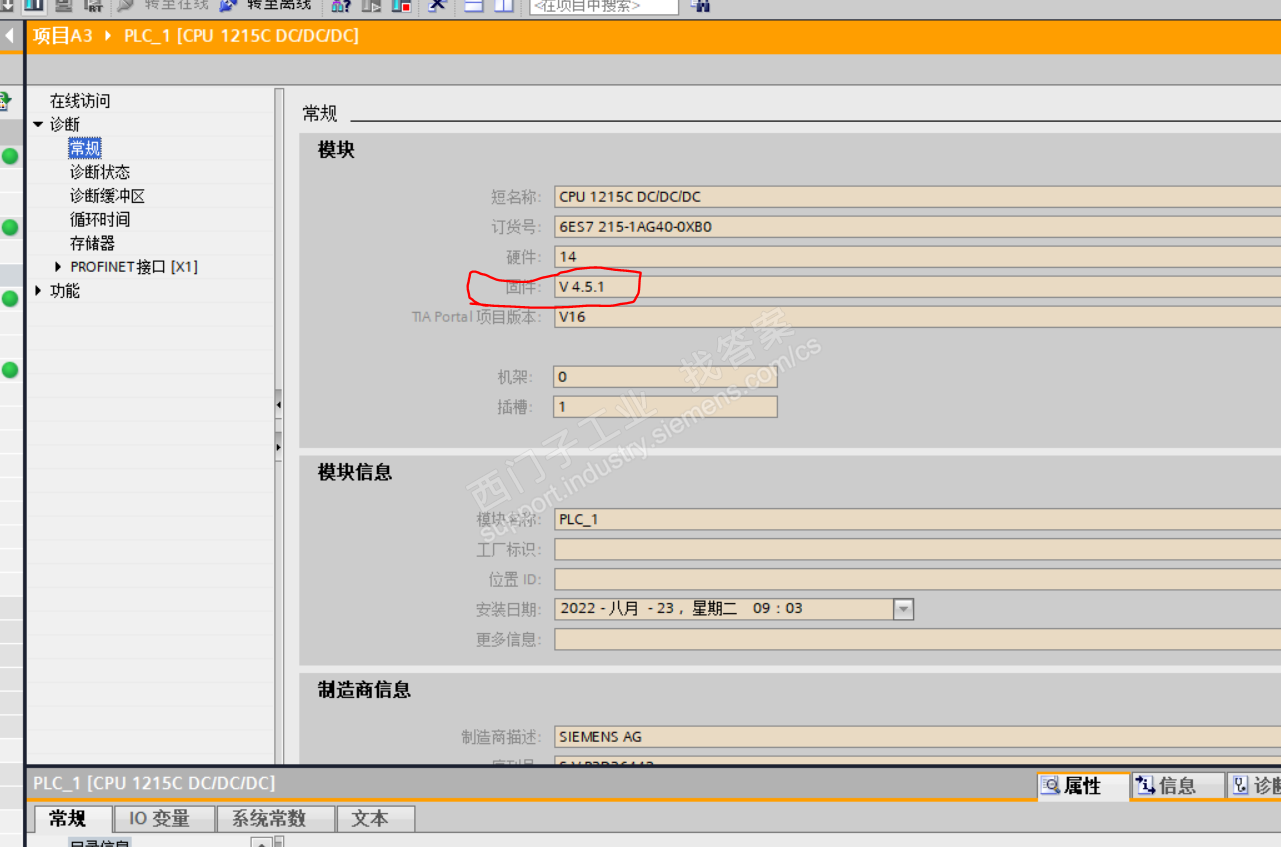The image size is (1281, 847).
Task: Click the empty 更多信息 field
Action: [x=917, y=639]
